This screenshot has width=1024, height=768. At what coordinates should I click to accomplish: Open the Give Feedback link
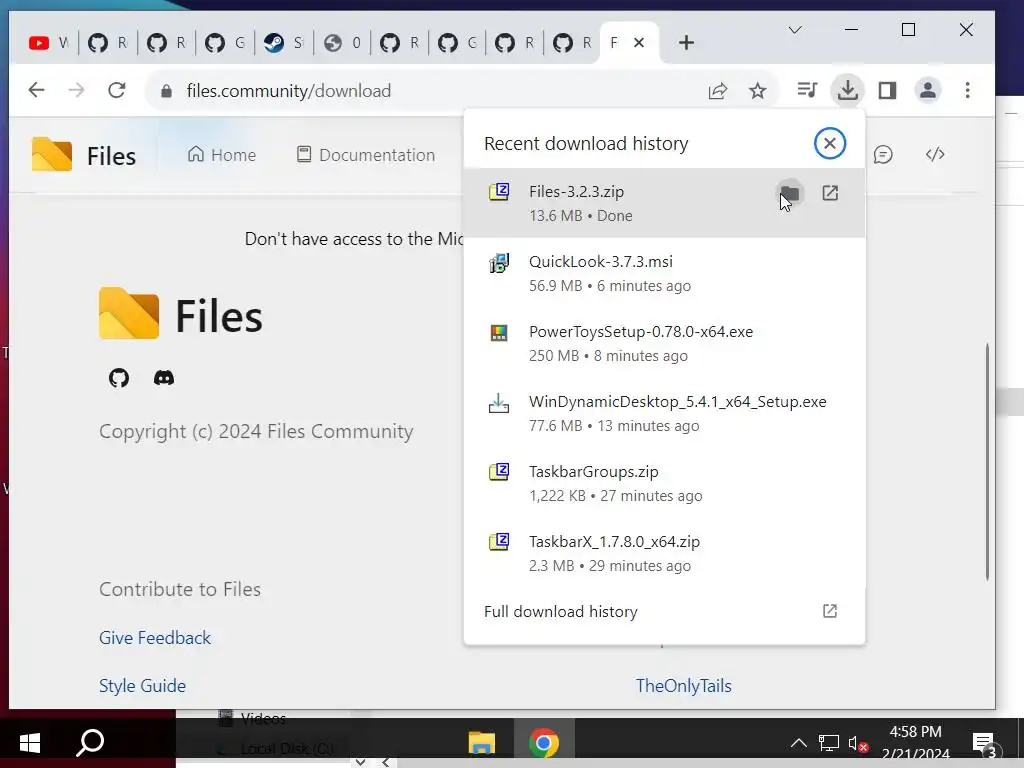tap(155, 637)
